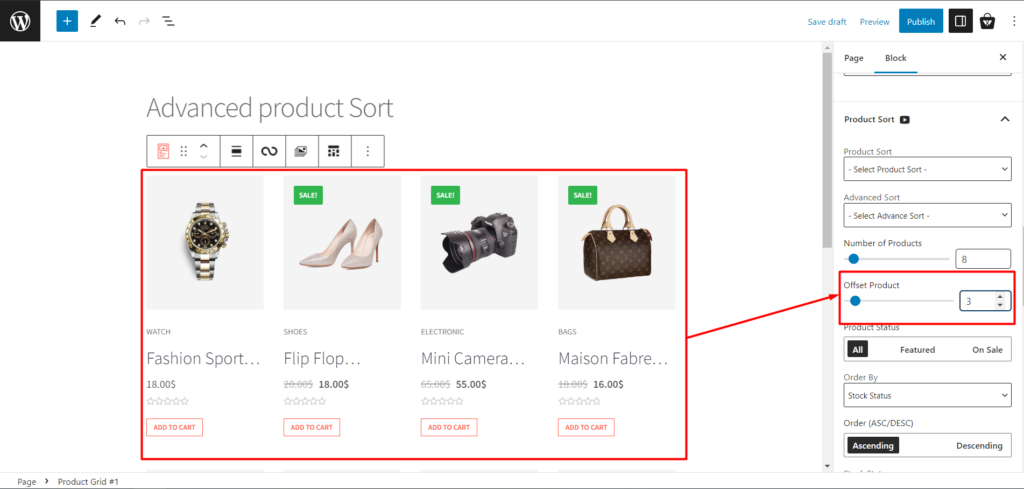Click the Offset Product number field

[985, 300]
